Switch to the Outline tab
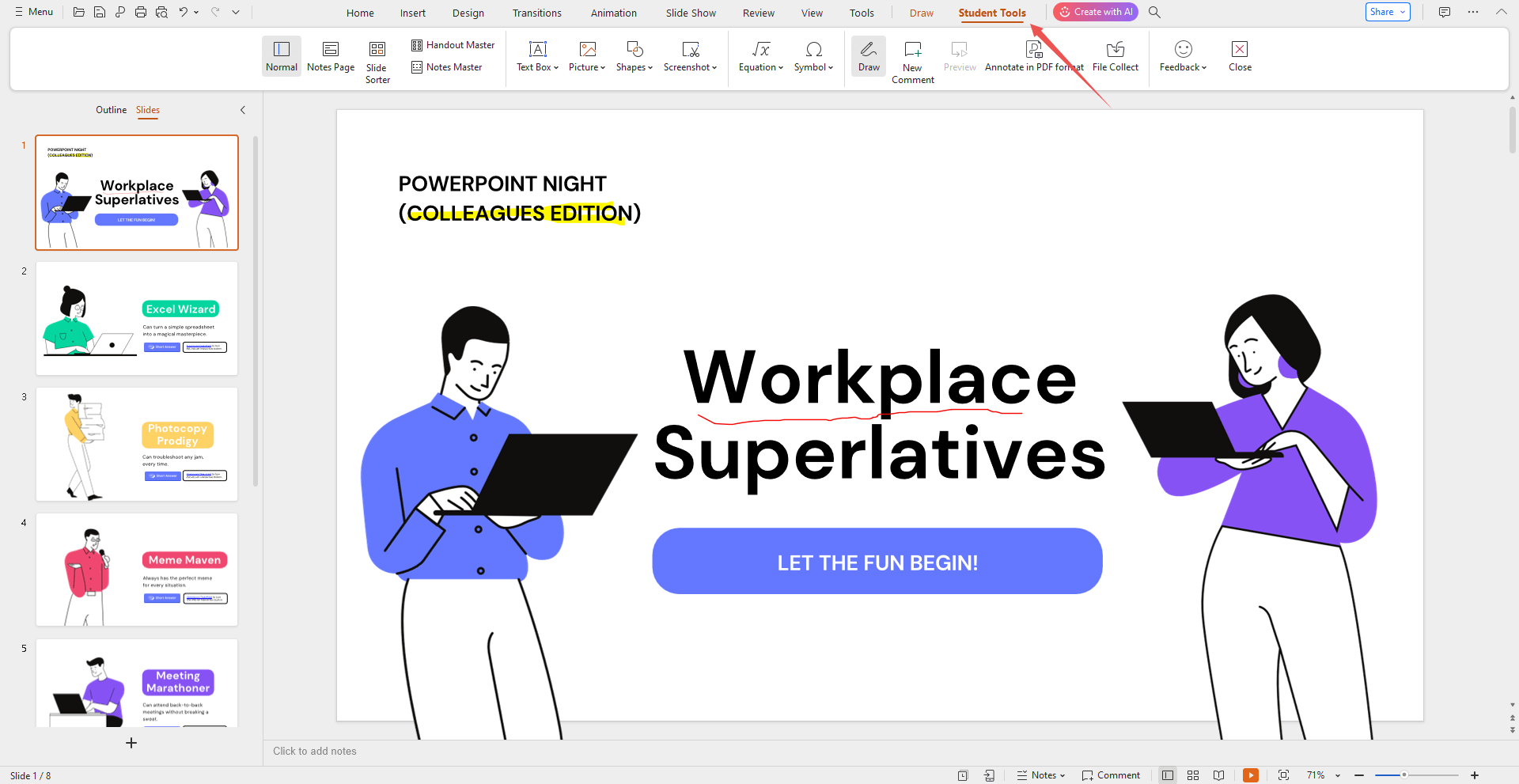Screen dimensions: 1519x784 click(111, 110)
